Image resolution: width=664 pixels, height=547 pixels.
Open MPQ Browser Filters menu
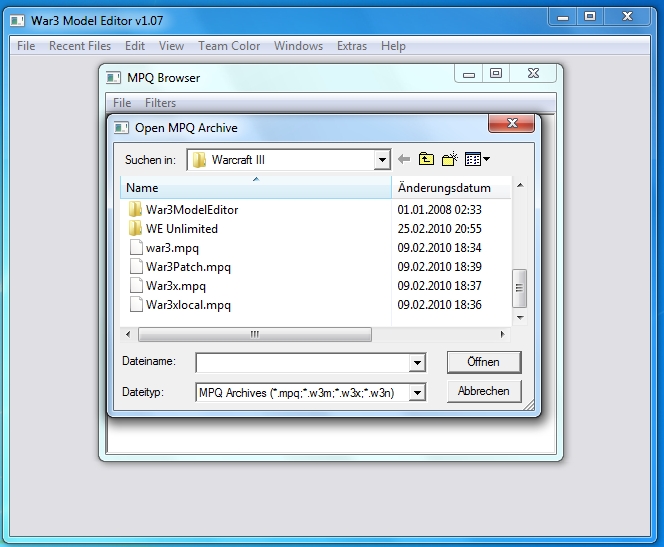click(160, 103)
